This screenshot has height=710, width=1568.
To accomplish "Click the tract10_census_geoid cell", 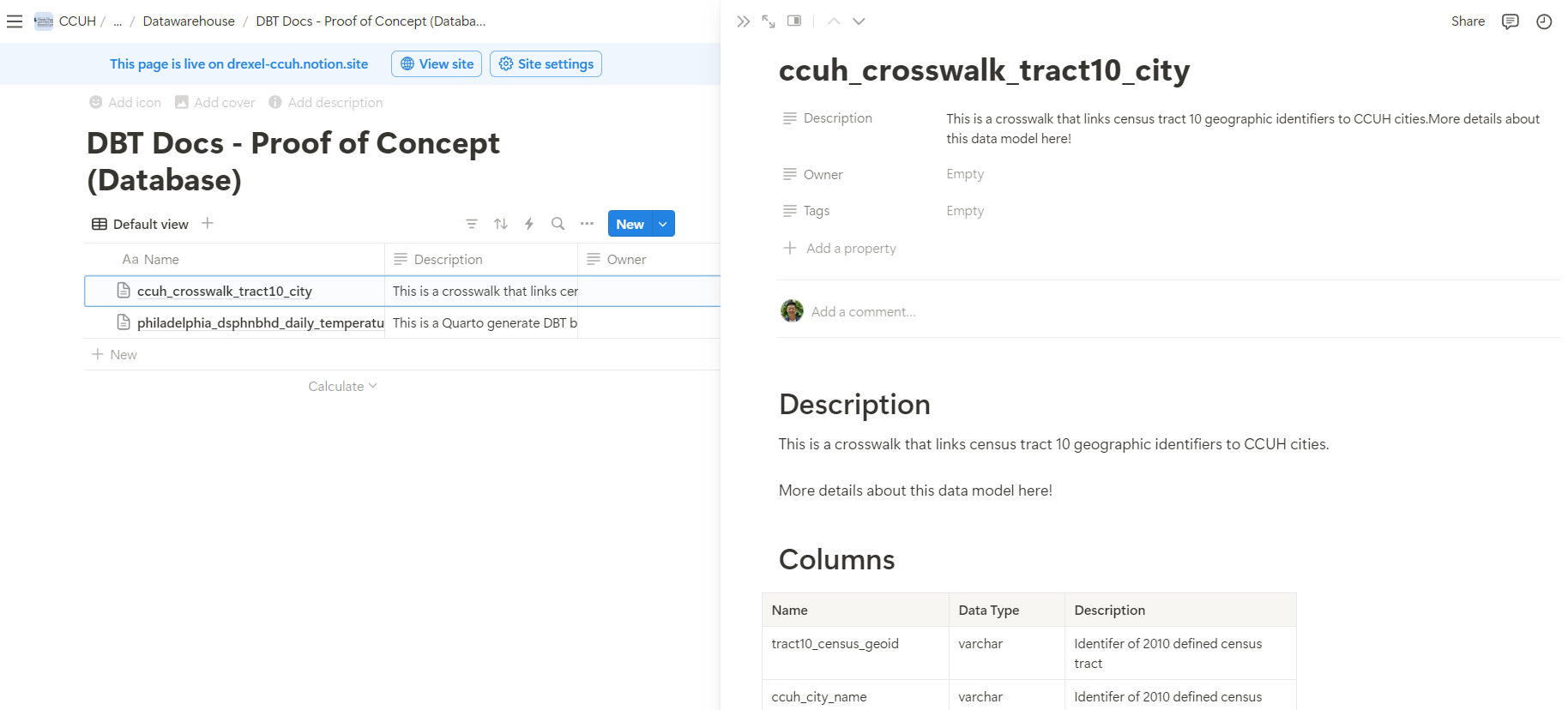I will tap(855, 653).
